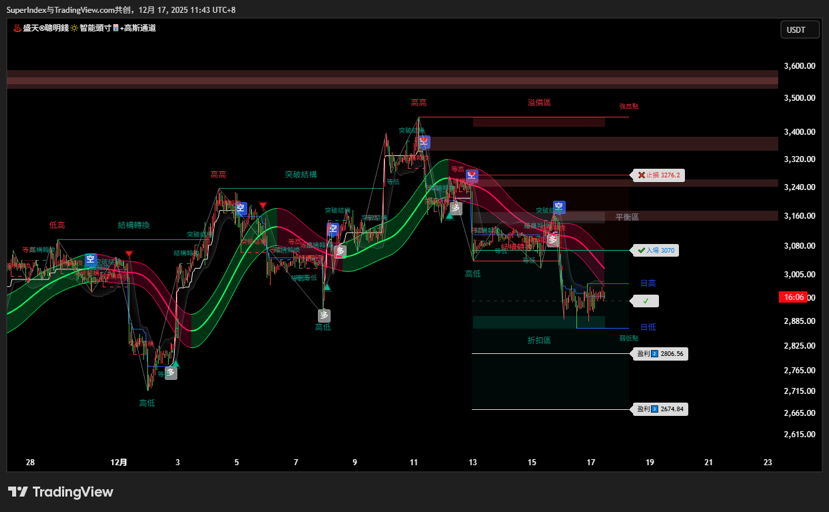Image resolution: width=829 pixels, height=512 pixels.
Task: Click the TradingView logo
Action: coord(60,492)
